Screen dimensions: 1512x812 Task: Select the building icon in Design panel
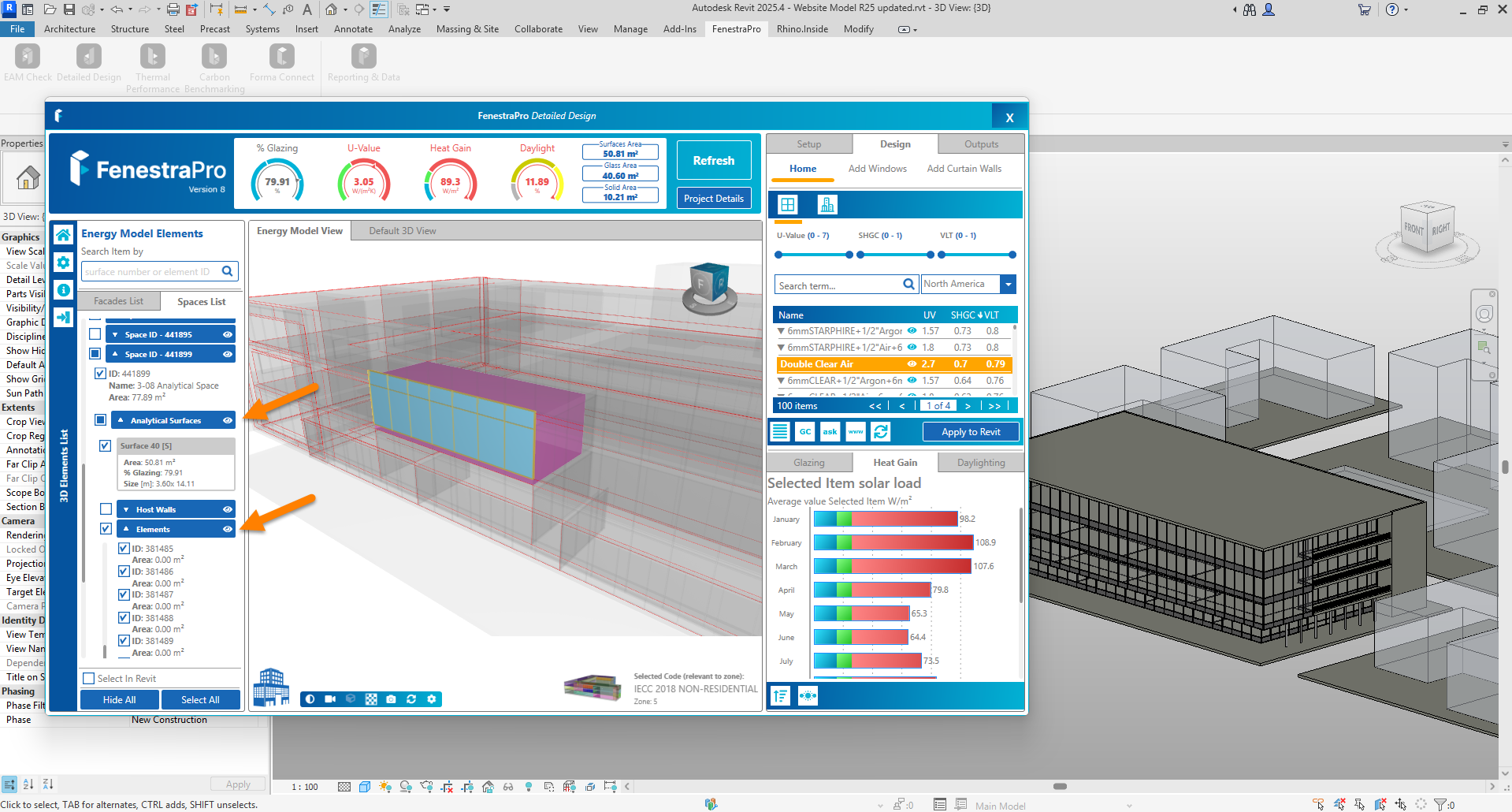(x=827, y=205)
